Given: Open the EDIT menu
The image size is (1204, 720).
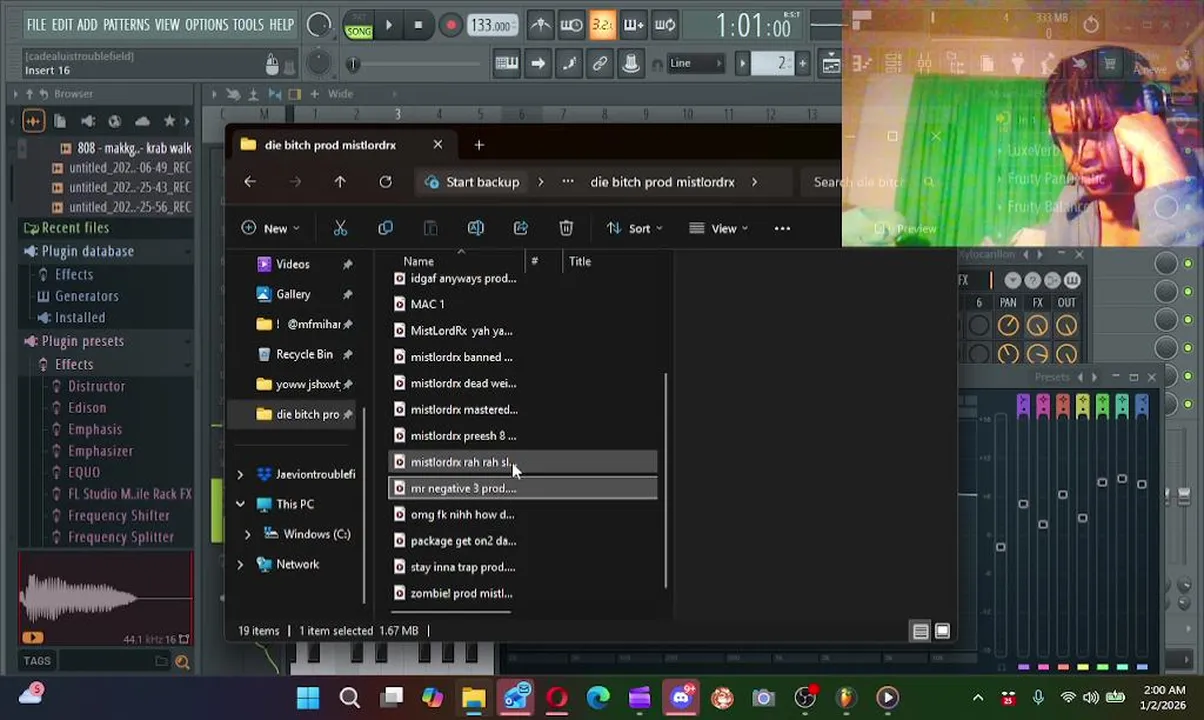Looking at the screenshot, I should tap(62, 24).
